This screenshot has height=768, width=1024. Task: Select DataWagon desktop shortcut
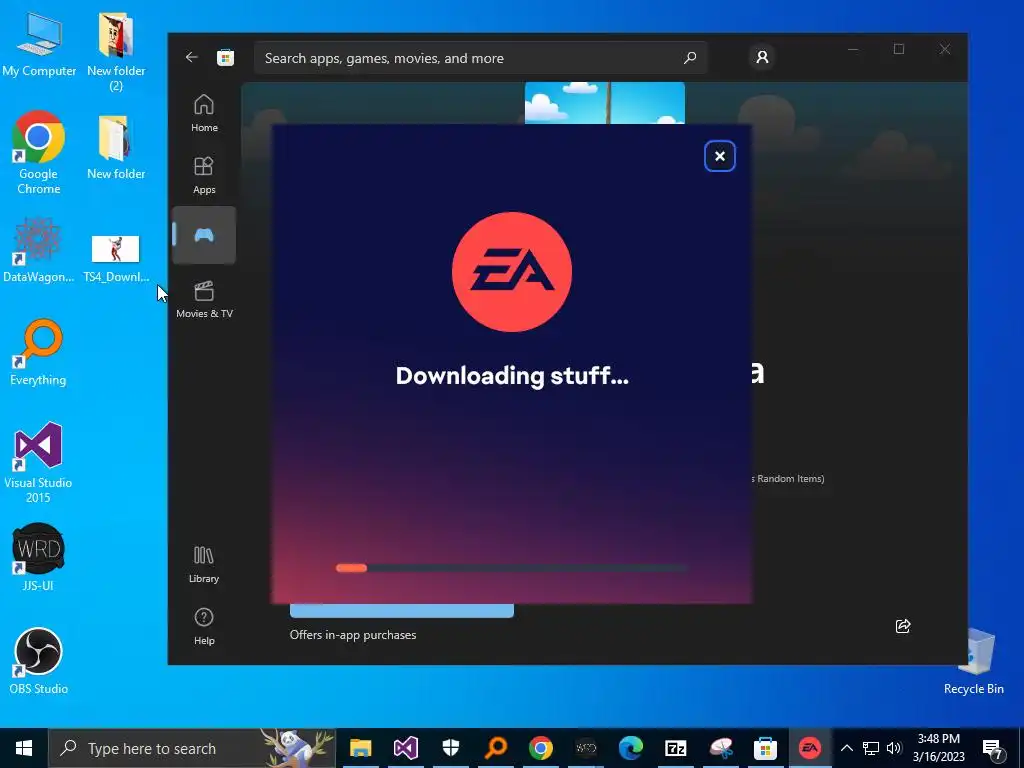(39, 251)
